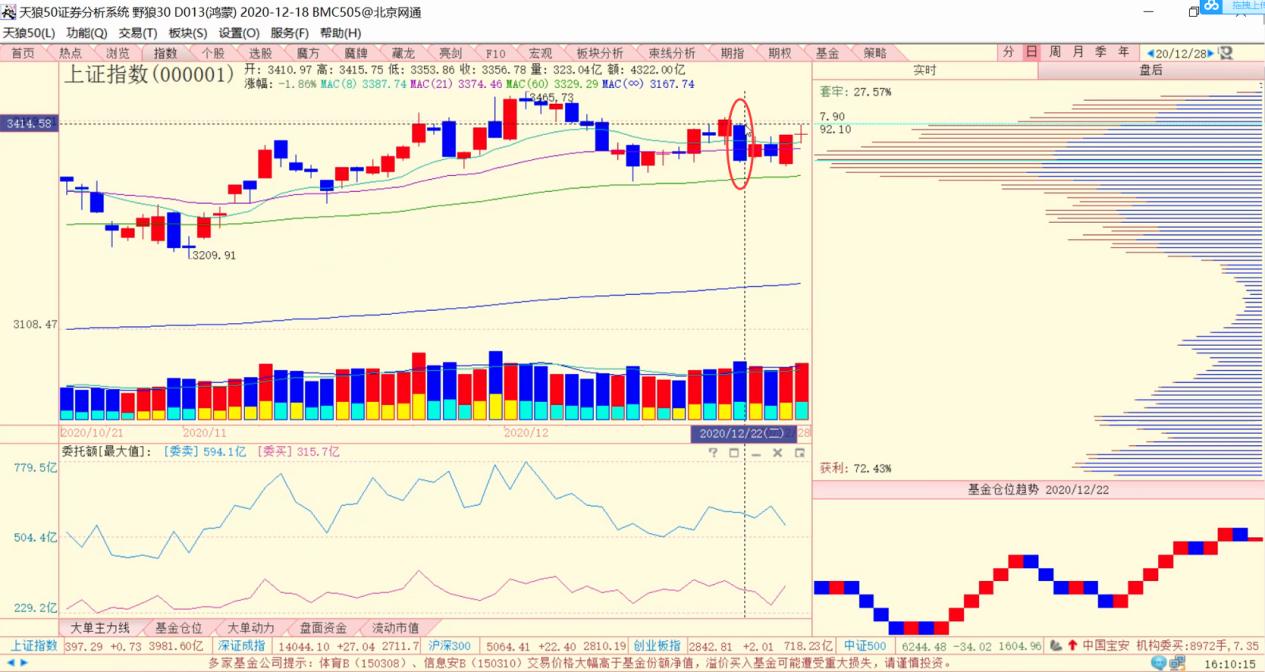Switch to the 盘后 panel tab
The height and width of the screenshot is (672, 1265).
1151,70
